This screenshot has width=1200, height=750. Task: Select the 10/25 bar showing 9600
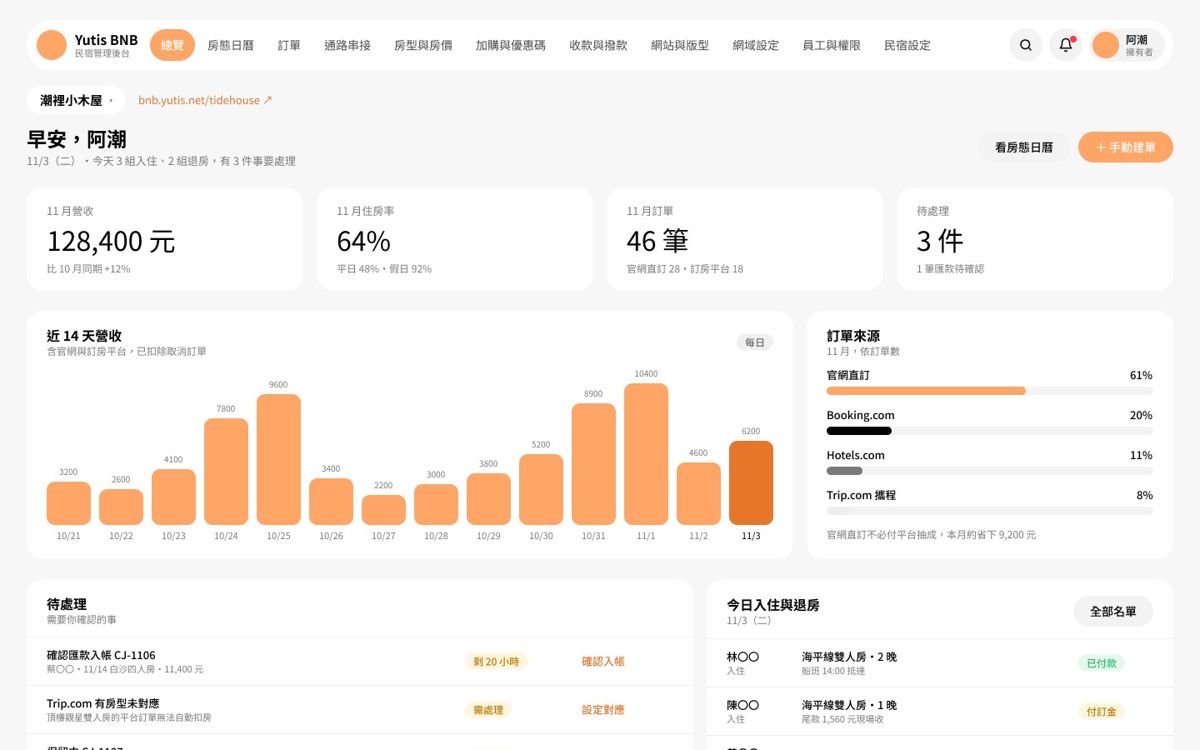279,460
